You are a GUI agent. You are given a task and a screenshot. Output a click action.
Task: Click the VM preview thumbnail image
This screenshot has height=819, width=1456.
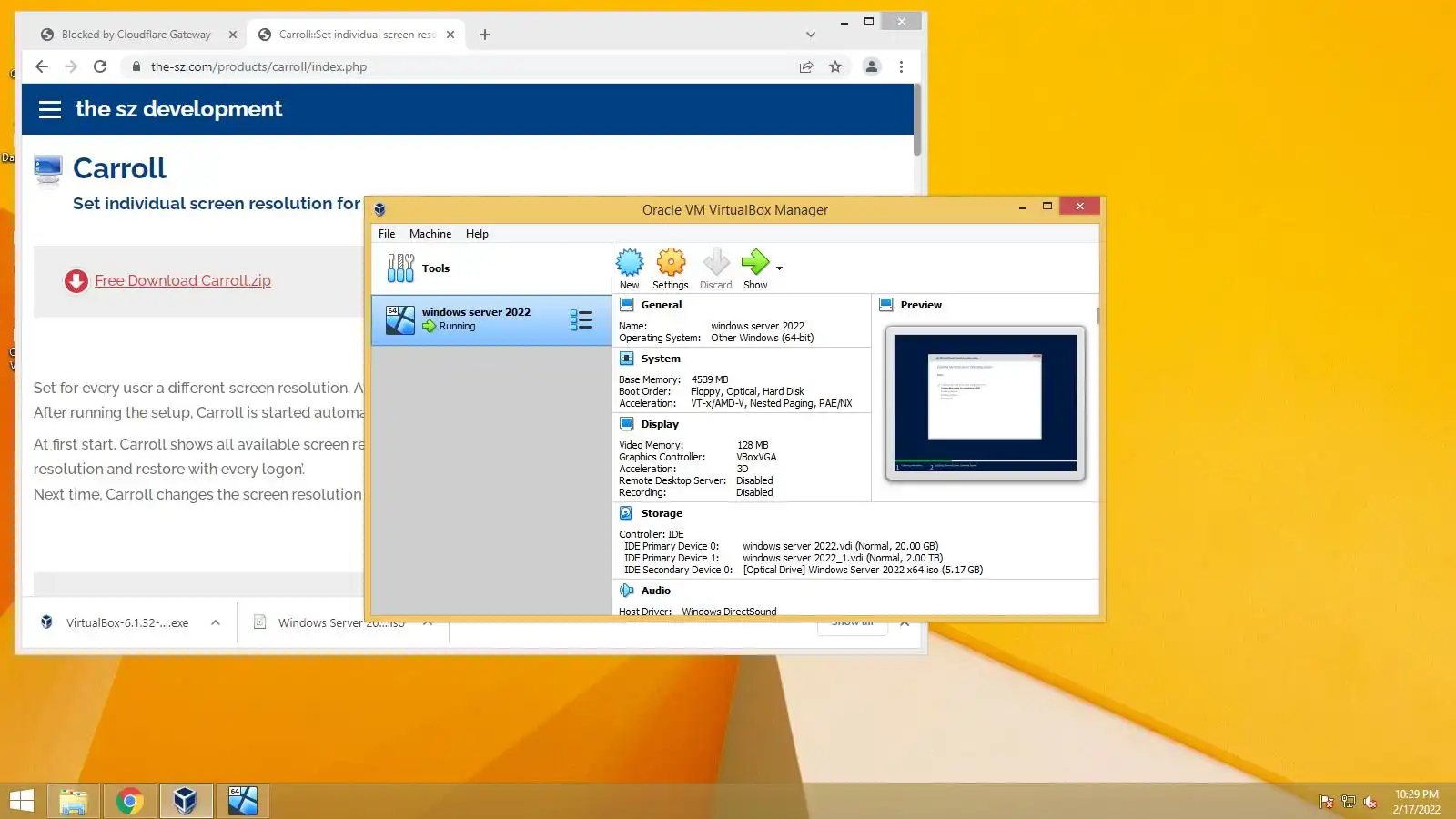(986, 402)
